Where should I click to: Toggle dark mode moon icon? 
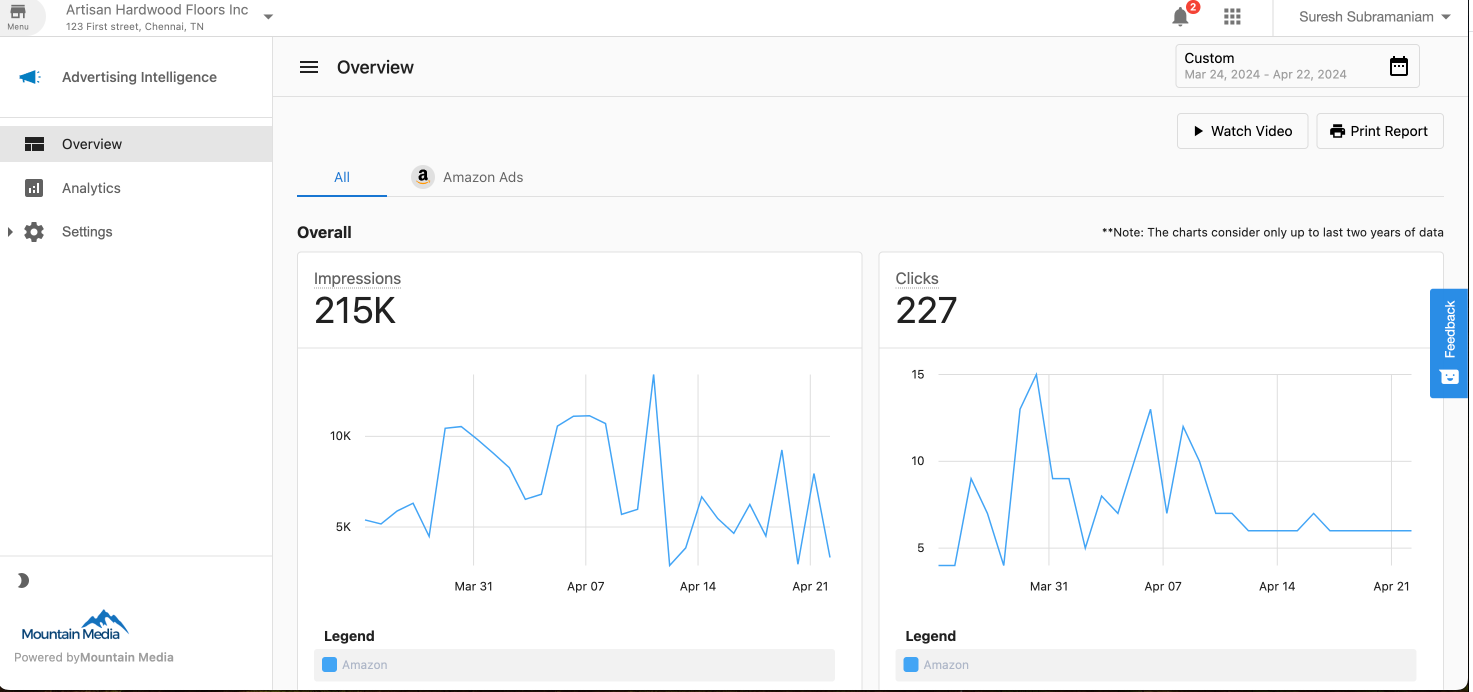23,580
